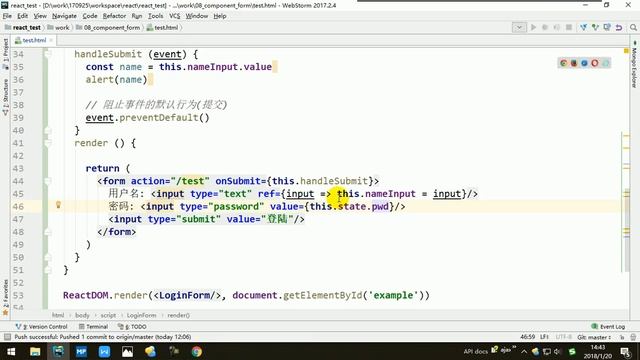Screen dimensions: 640x360
Task: Click the Push successful status message
Action: (x=102, y=337)
